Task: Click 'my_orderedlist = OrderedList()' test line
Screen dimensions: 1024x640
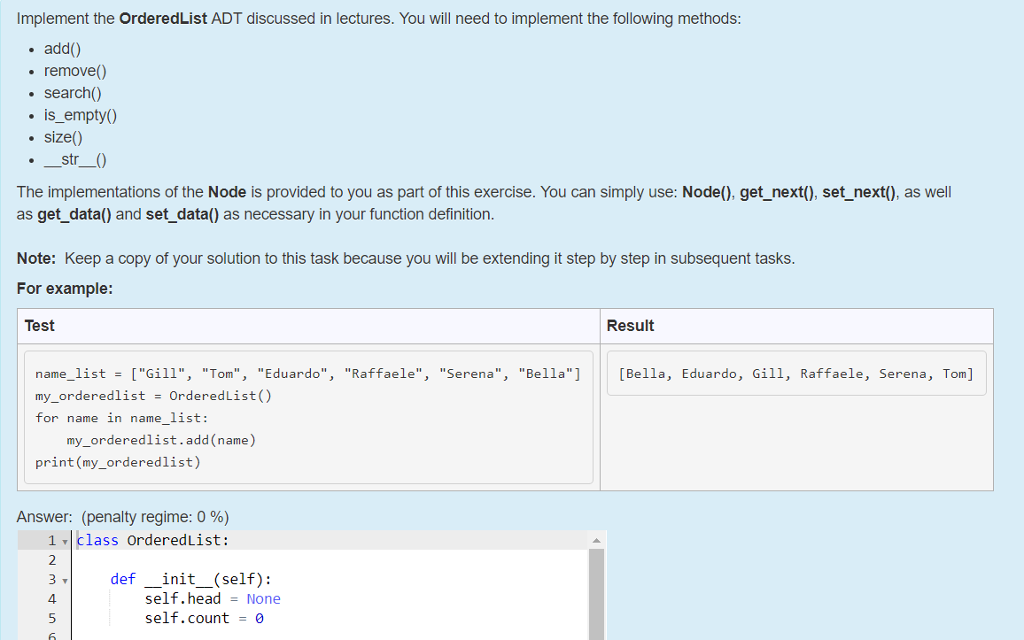Action: point(153,396)
